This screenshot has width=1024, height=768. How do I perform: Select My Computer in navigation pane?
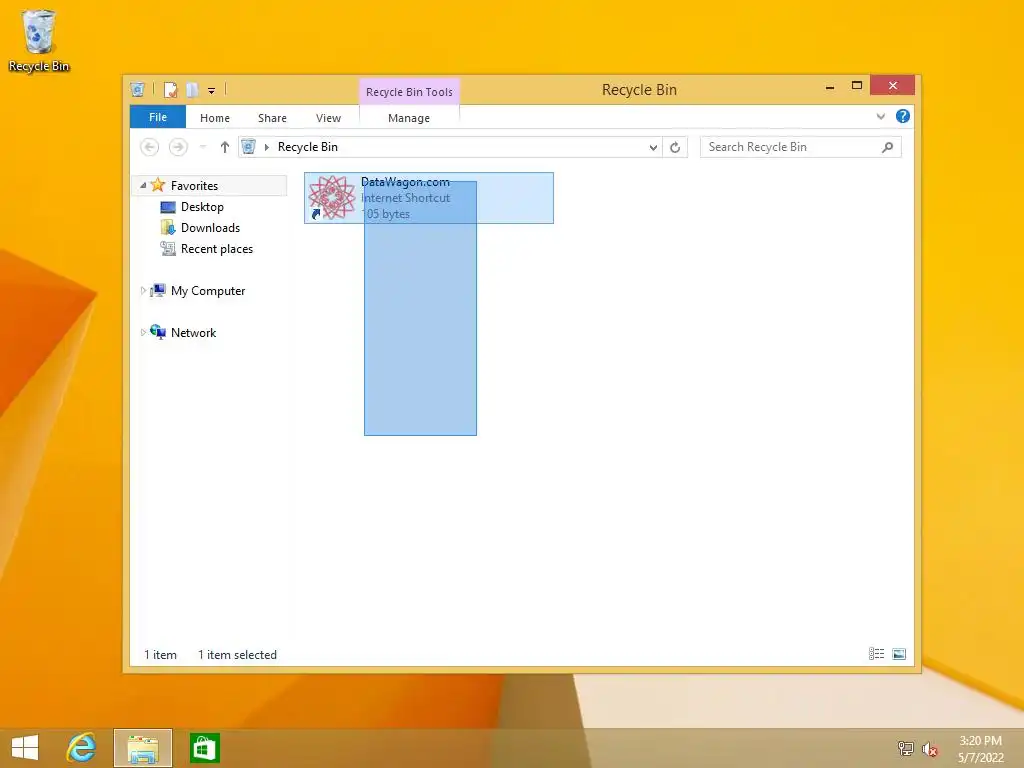click(x=208, y=291)
